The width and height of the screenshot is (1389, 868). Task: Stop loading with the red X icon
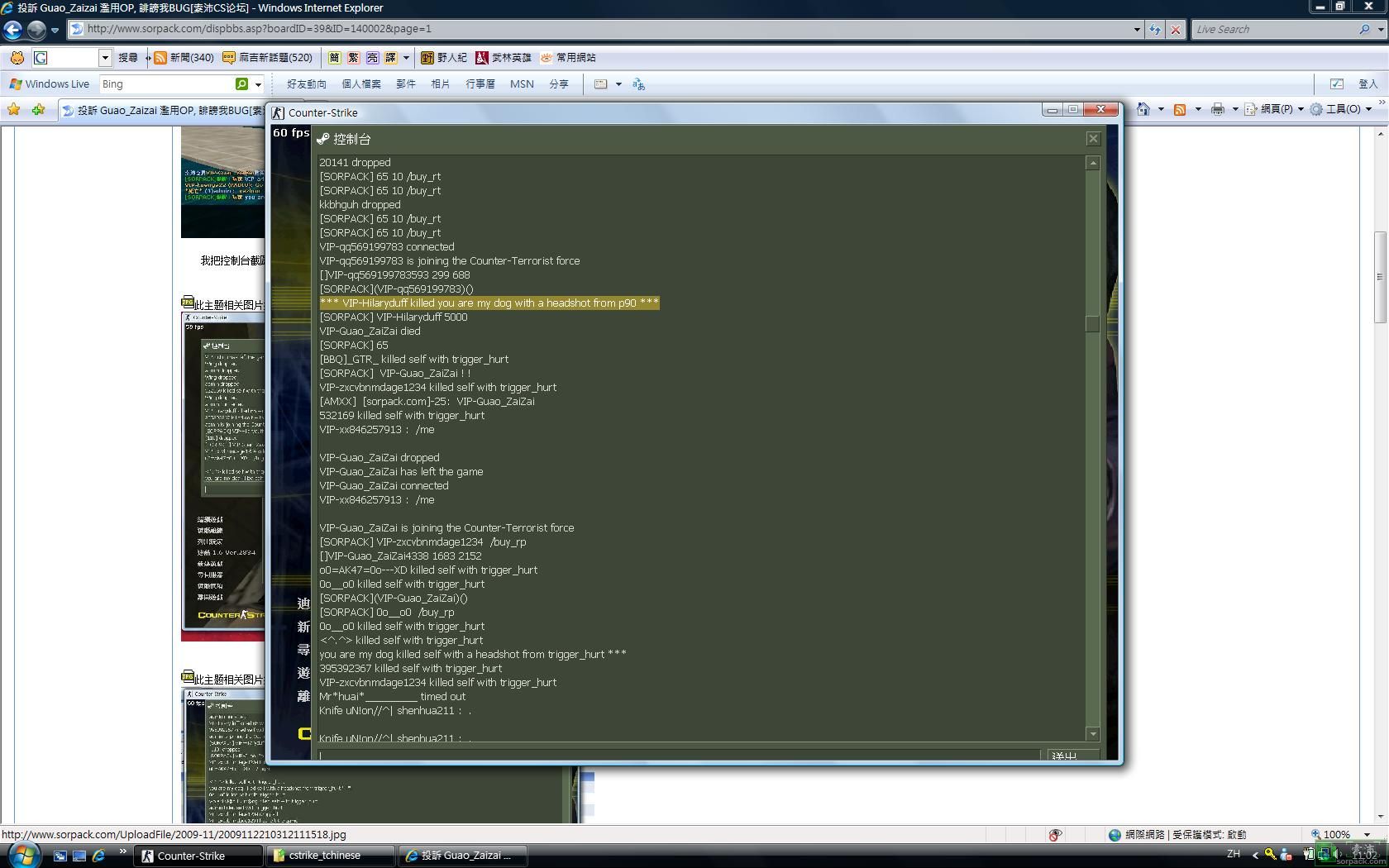pos(1175,30)
